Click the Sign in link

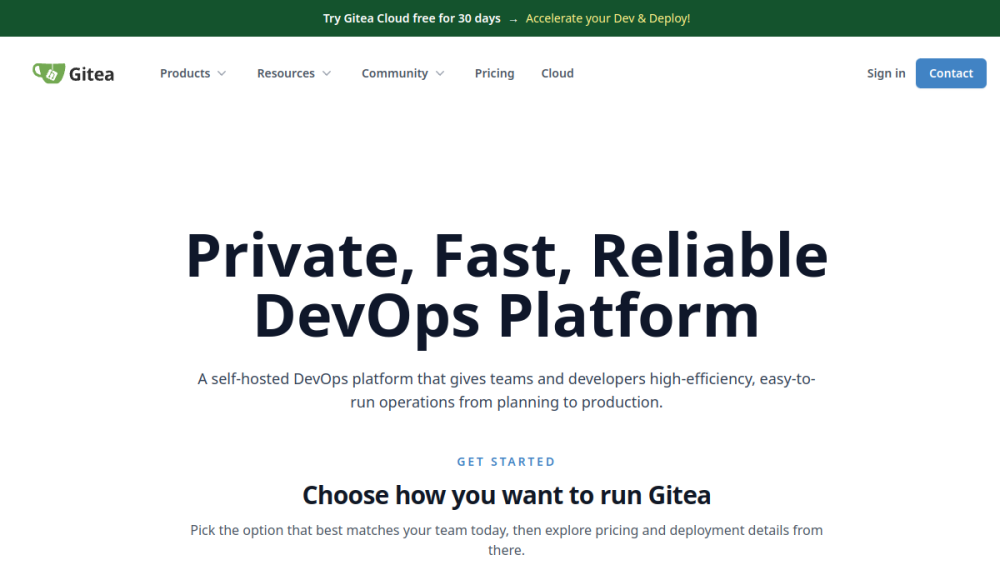pyautogui.click(x=886, y=73)
